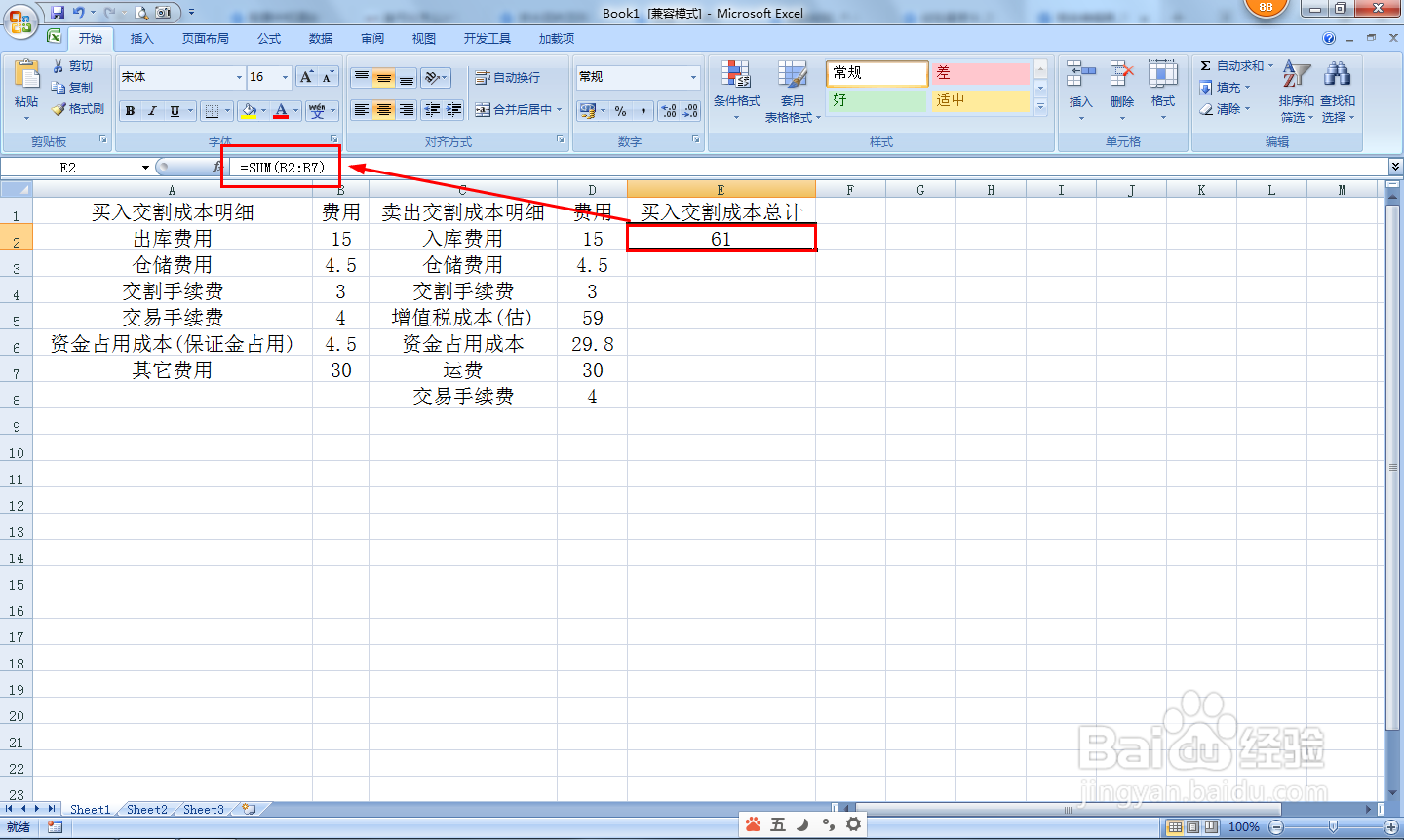Expand the Name Box dropdown arrow
The width and height of the screenshot is (1404, 840).
coord(145,168)
